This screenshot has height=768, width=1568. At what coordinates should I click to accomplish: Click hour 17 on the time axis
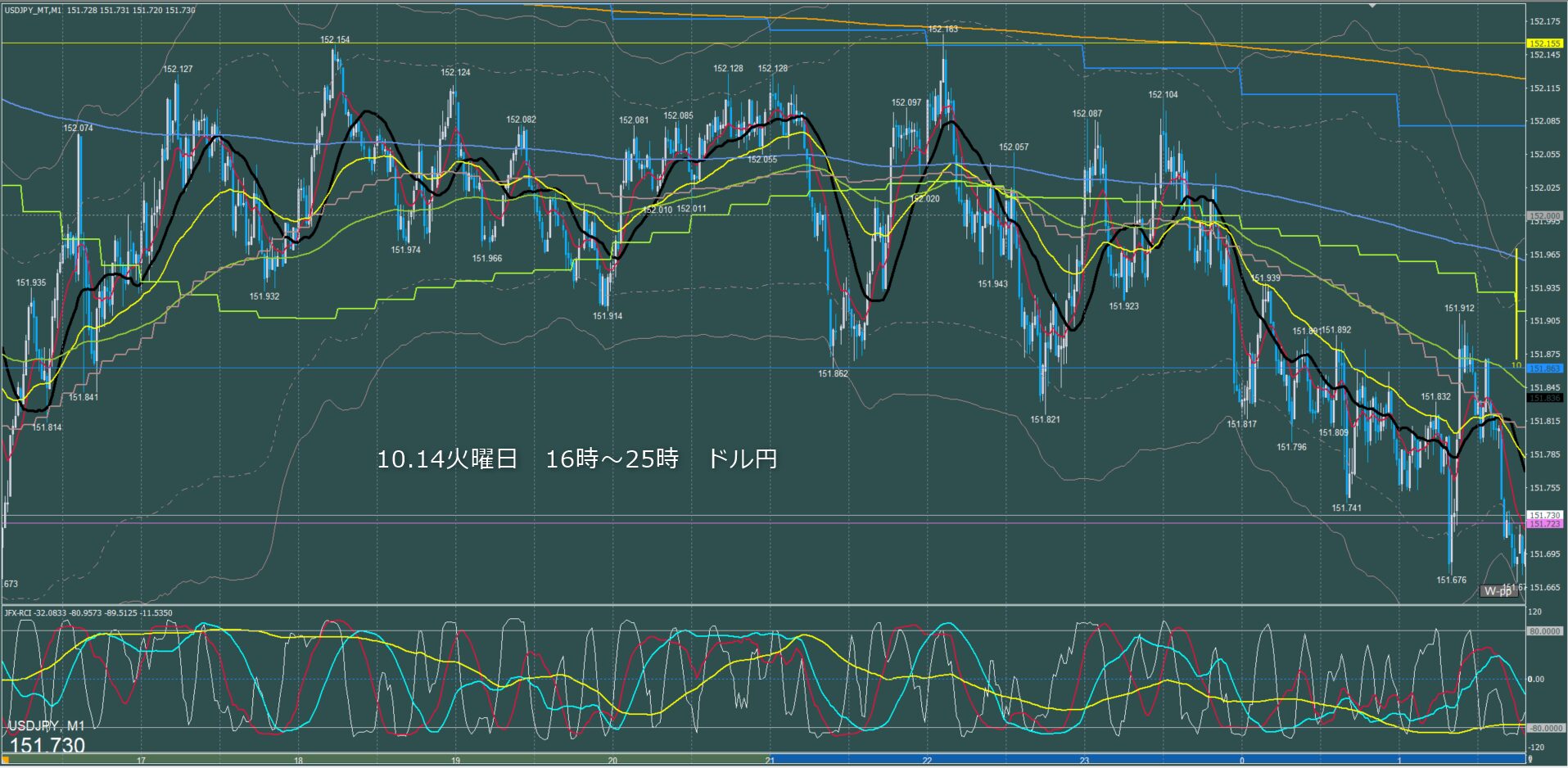tap(141, 761)
